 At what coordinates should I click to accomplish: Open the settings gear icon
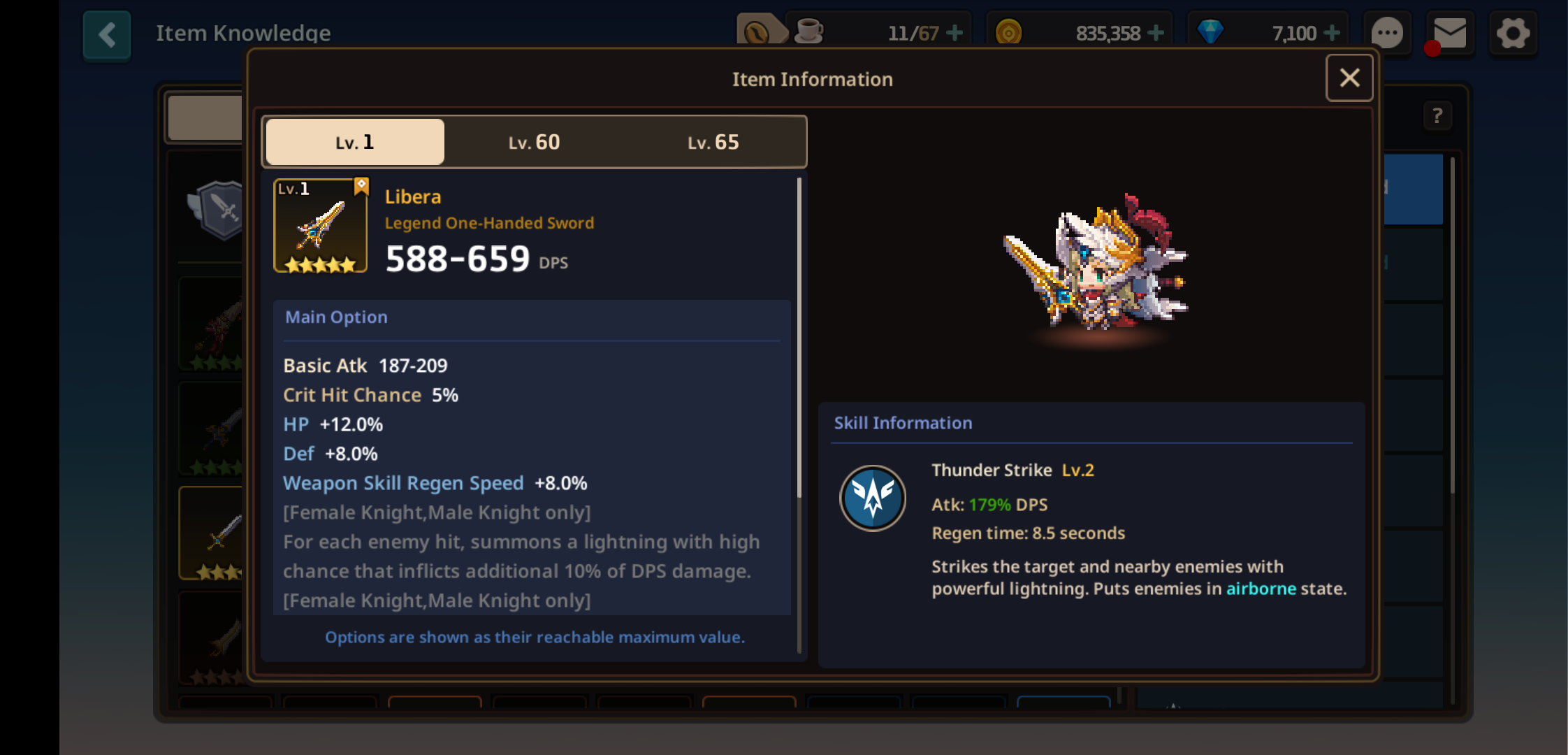1513,33
